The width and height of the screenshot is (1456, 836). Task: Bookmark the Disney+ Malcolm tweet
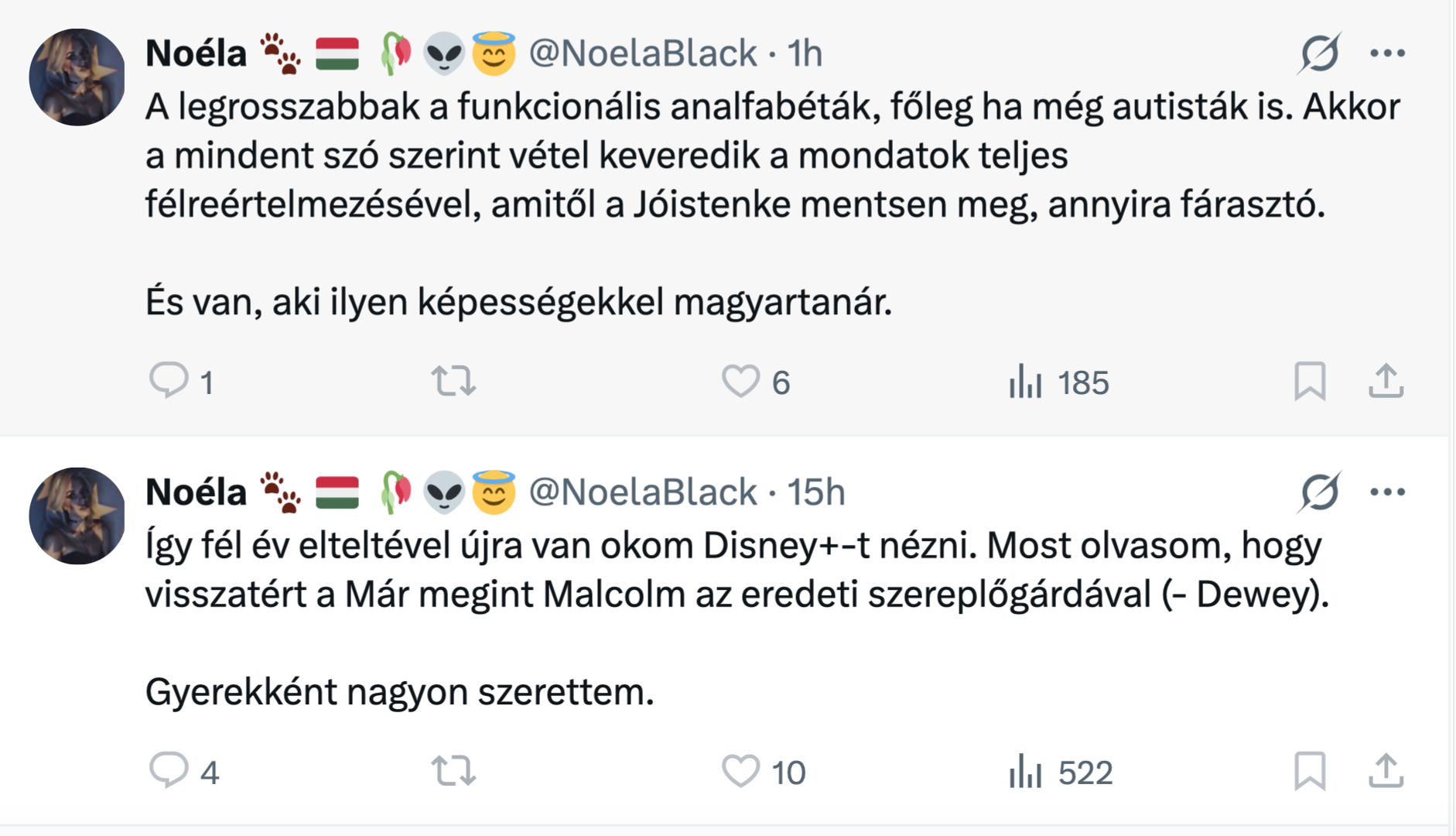[1309, 771]
